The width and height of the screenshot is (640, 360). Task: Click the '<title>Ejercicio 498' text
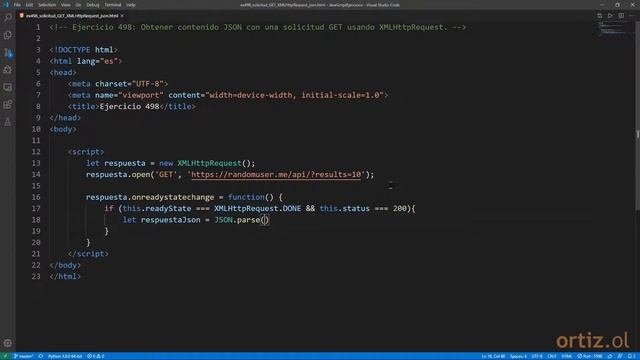pyautogui.click(x=113, y=107)
